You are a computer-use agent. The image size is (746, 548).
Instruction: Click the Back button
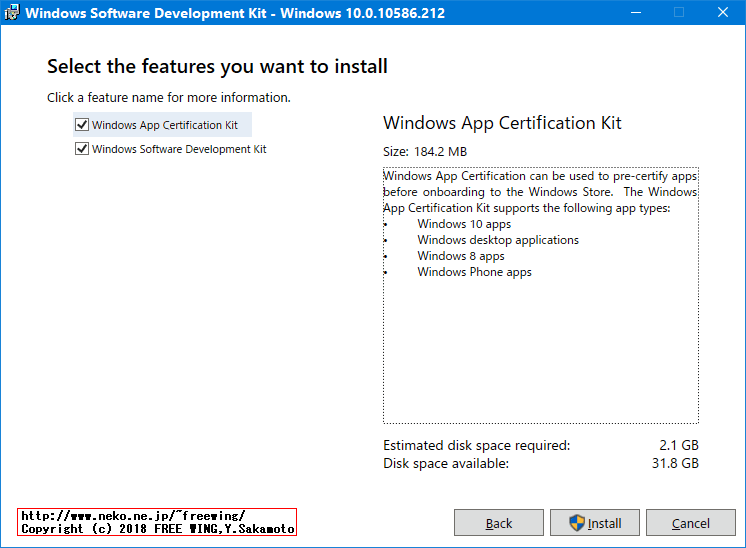coord(499,523)
